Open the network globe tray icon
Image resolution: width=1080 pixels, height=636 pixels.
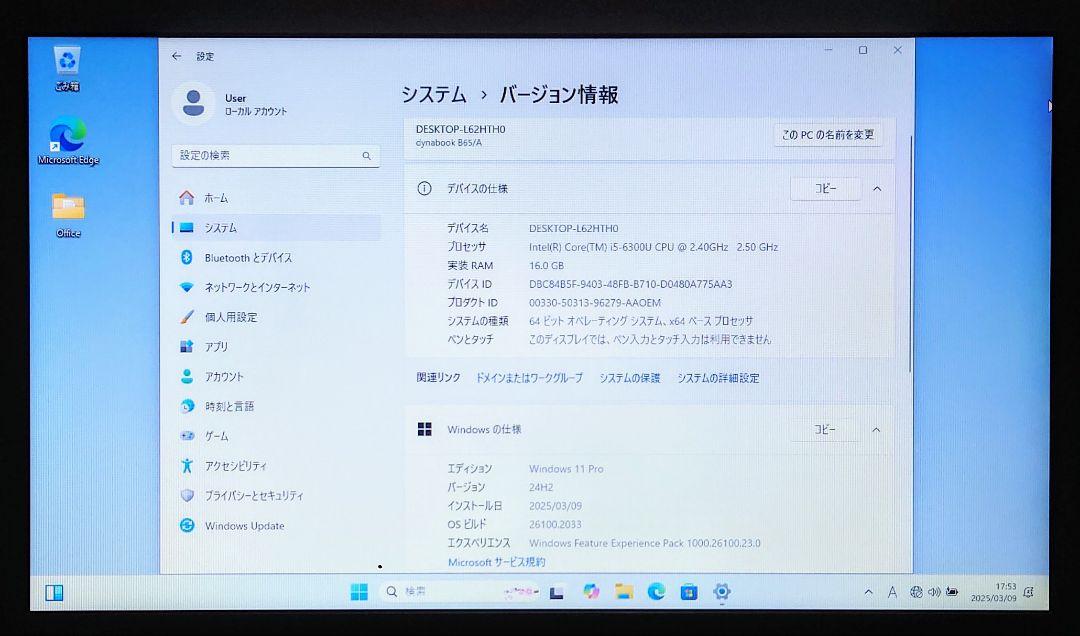click(x=916, y=592)
